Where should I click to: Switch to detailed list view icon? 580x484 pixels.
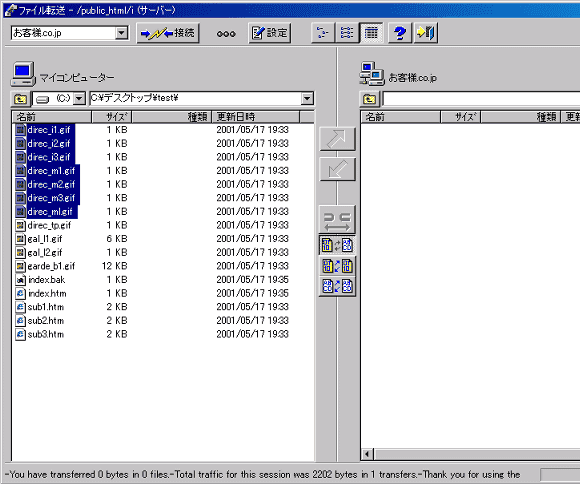click(x=371, y=33)
